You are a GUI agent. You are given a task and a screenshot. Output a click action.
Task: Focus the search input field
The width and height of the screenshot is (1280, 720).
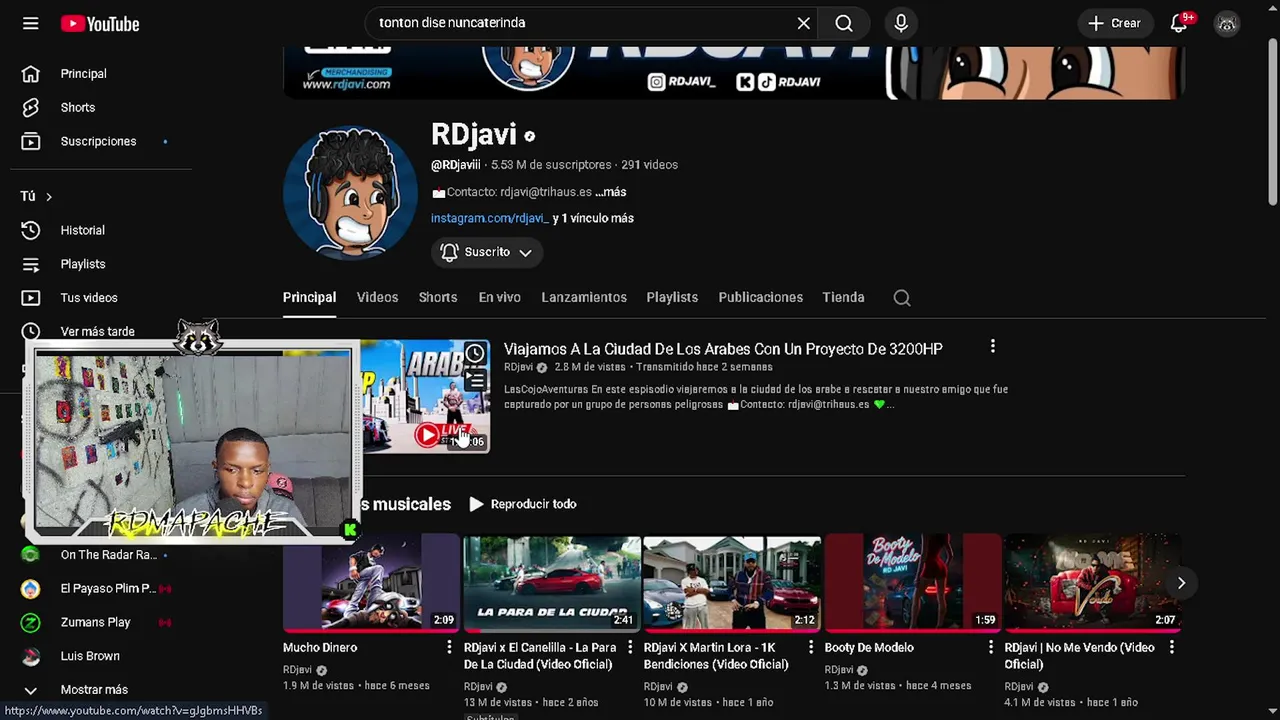tap(580, 23)
